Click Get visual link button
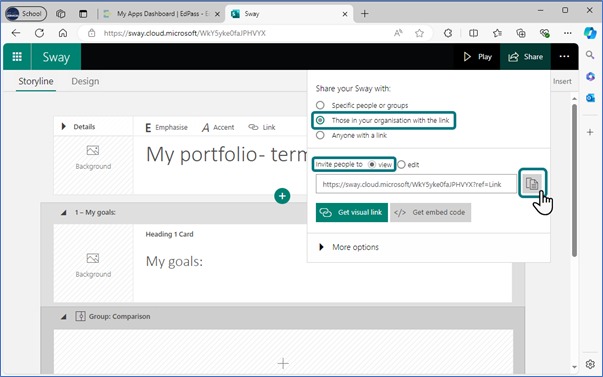The height and width of the screenshot is (377, 603). [351, 212]
